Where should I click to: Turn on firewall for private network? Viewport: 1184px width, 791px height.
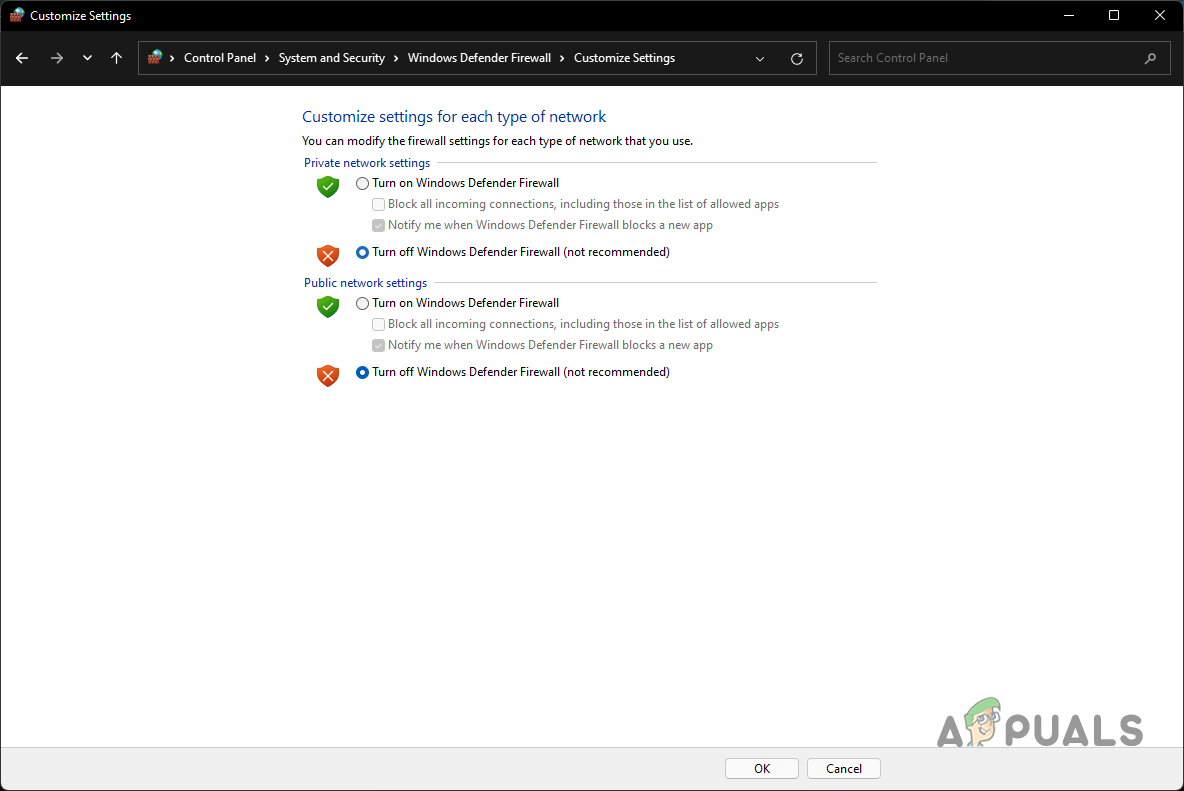pyautogui.click(x=362, y=183)
